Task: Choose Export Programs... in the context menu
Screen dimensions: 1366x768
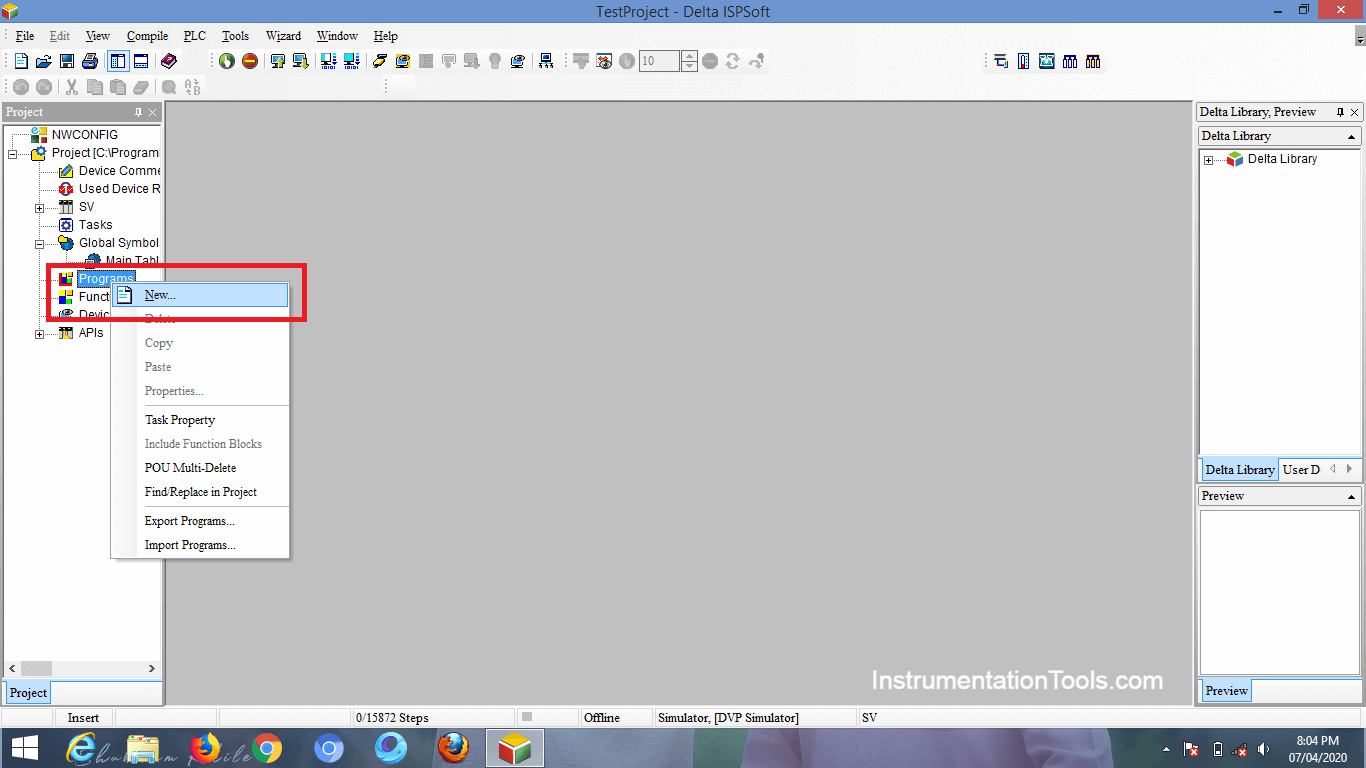Action: coord(200,521)
